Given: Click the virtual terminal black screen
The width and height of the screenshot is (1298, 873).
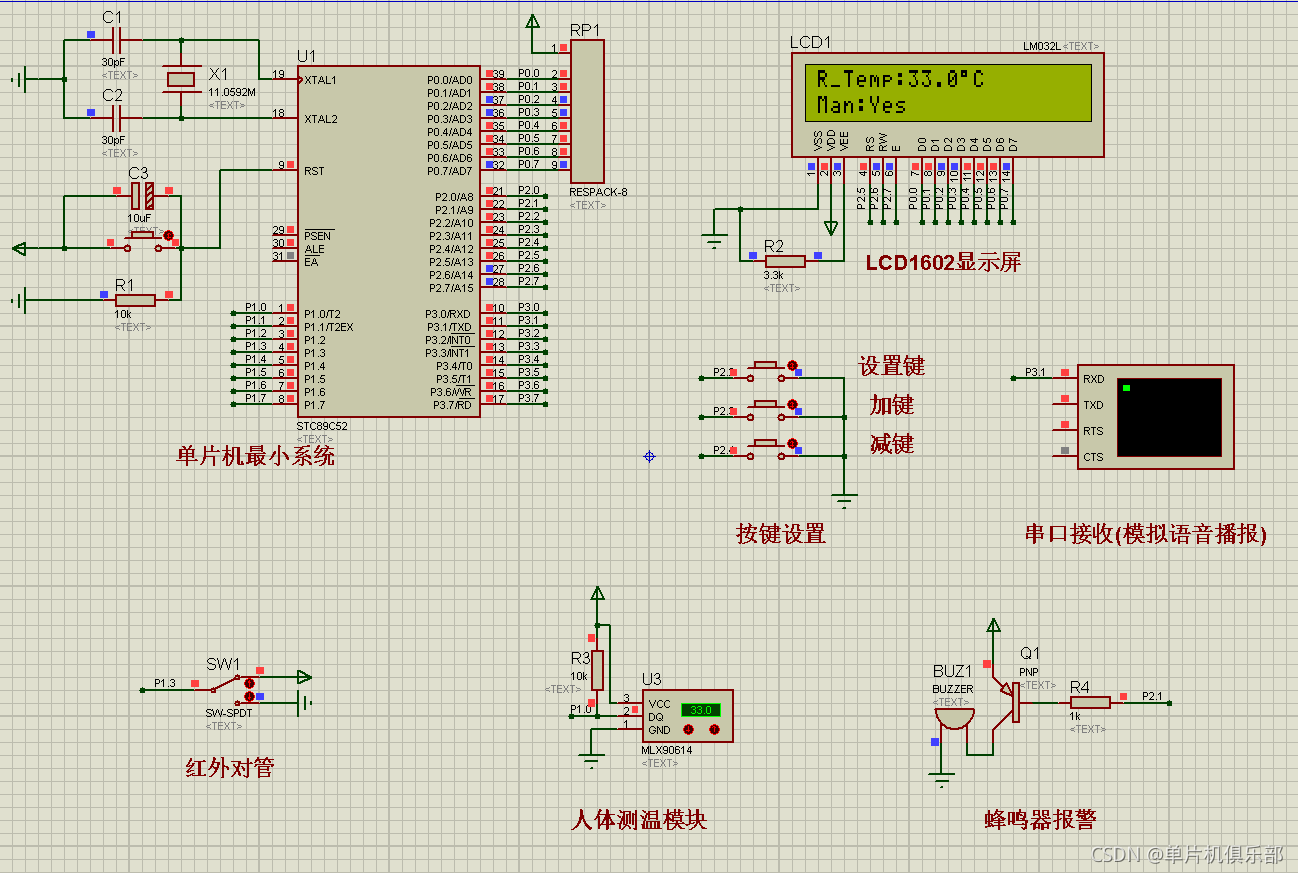Looking at the screenshot, I should (1169, 417).
